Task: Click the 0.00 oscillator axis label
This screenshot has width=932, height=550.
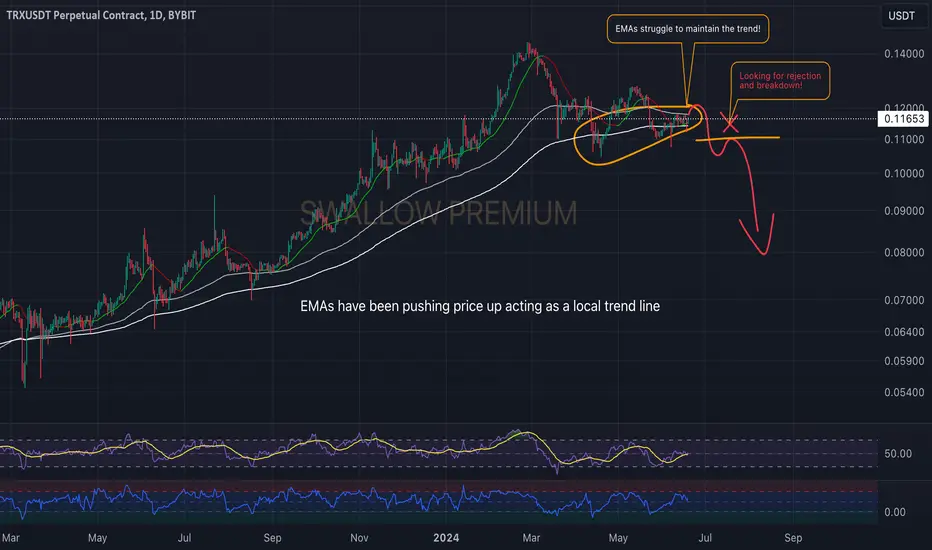Action: (895, 512)
